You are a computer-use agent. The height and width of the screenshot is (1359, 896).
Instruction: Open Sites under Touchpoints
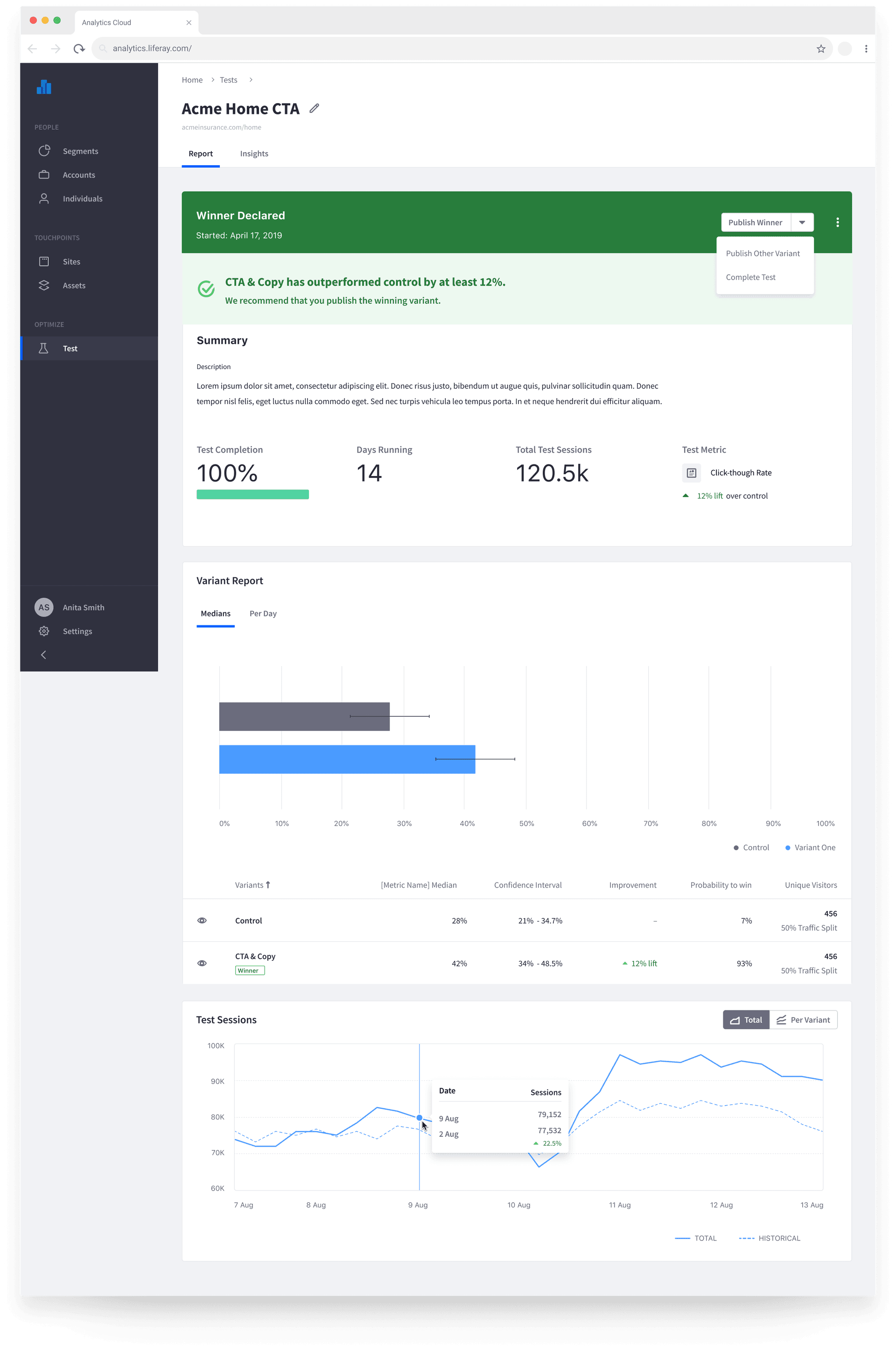tap(71, 261)
